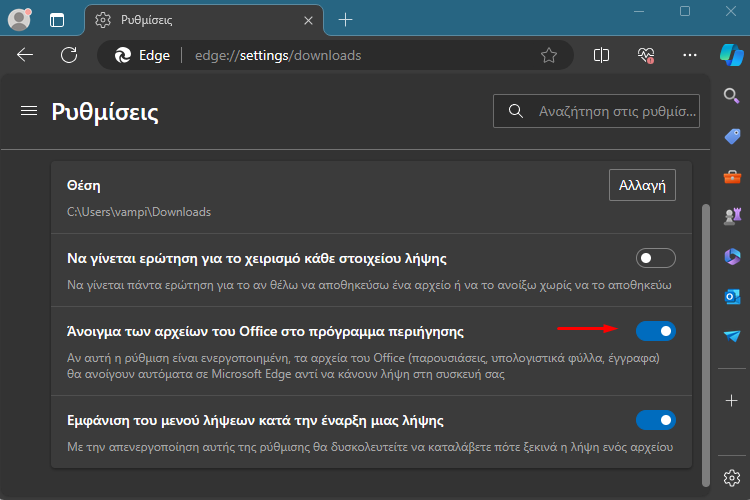The height and width of the screenshot is (500, 750).
Task: Click the Θέση label
Action: (84, 186)
